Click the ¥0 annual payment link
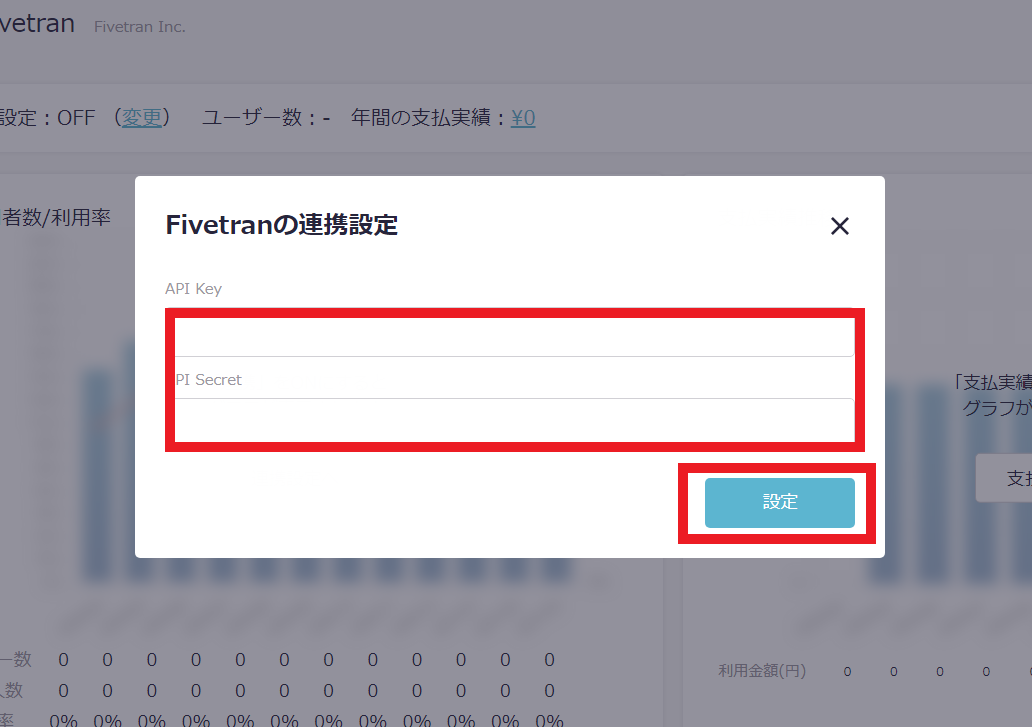1032x727 pixels. point(523,118)
